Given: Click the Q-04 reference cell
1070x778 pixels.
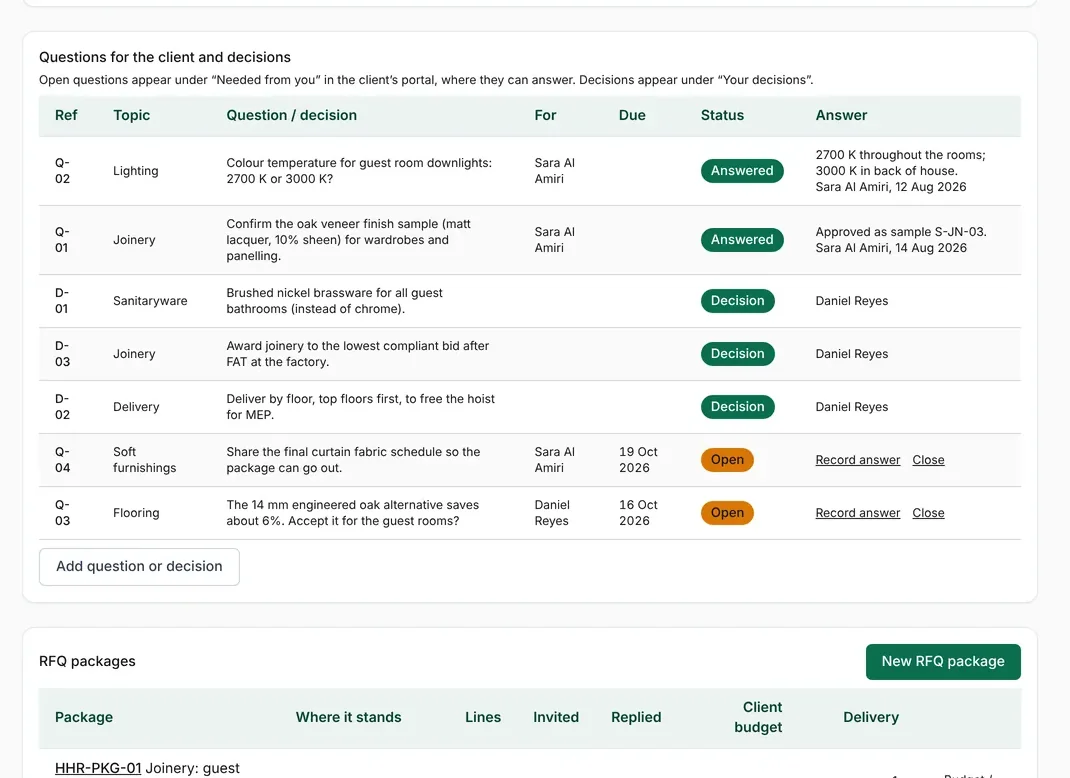Looking at the screenshot, I should point(62,460).
